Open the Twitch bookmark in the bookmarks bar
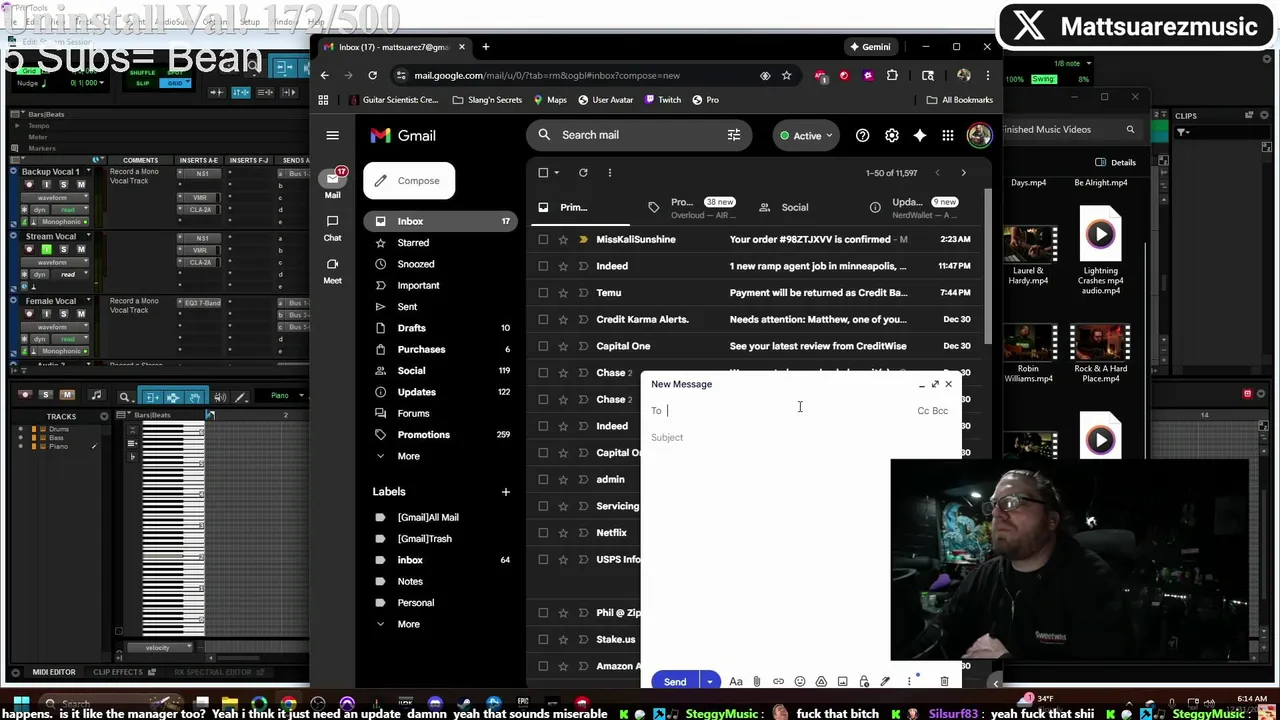 (660, 100)
